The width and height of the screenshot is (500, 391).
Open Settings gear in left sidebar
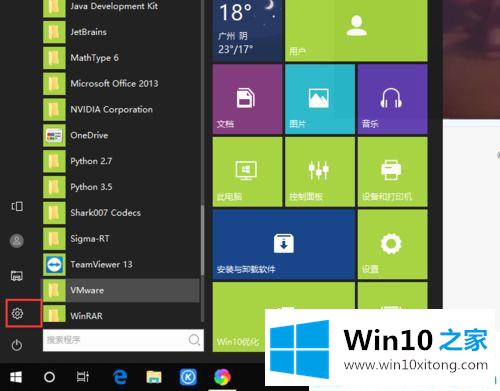pyautogui.click(x=17, y=313)
